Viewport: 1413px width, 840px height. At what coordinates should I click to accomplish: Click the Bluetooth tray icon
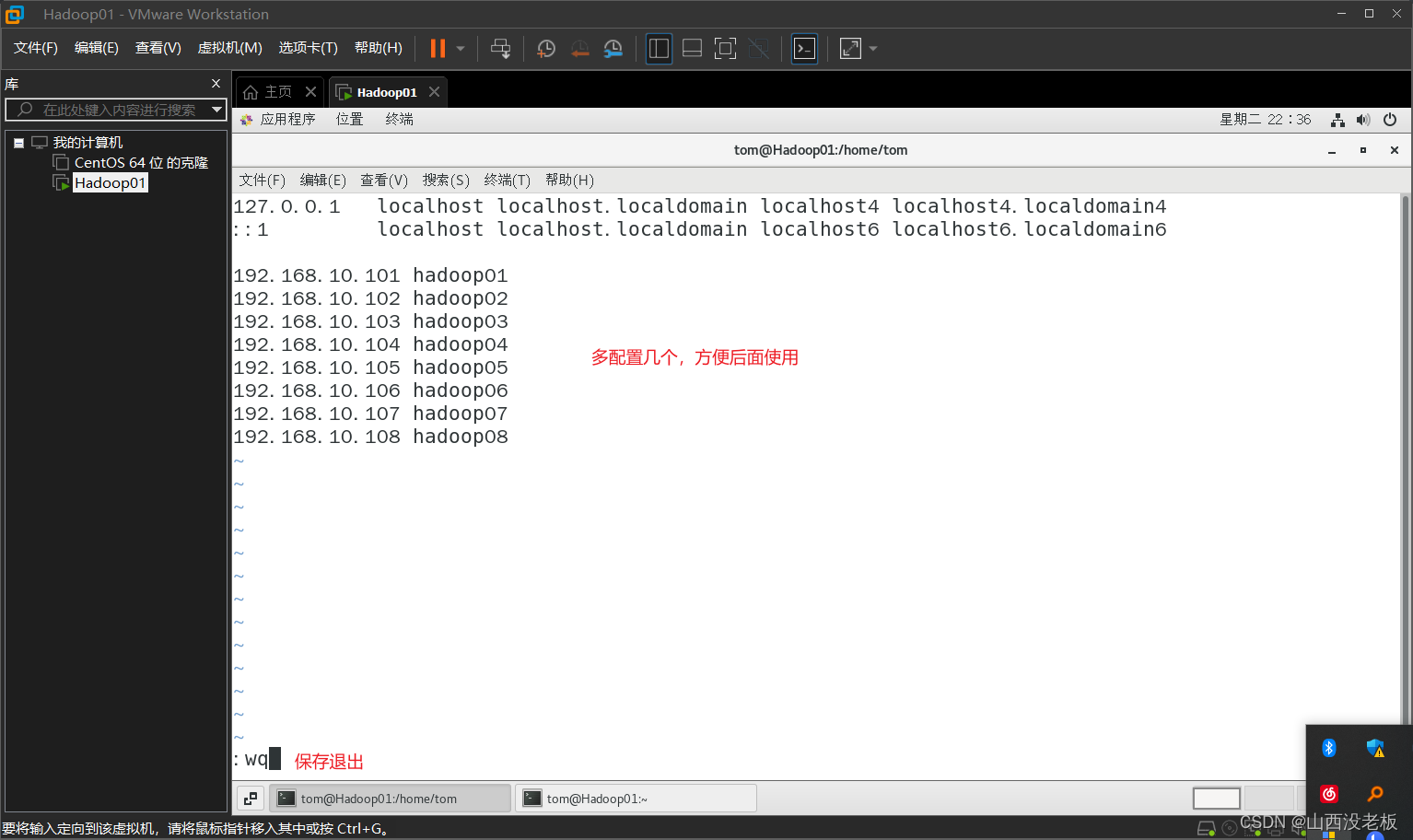point(1328,748)
